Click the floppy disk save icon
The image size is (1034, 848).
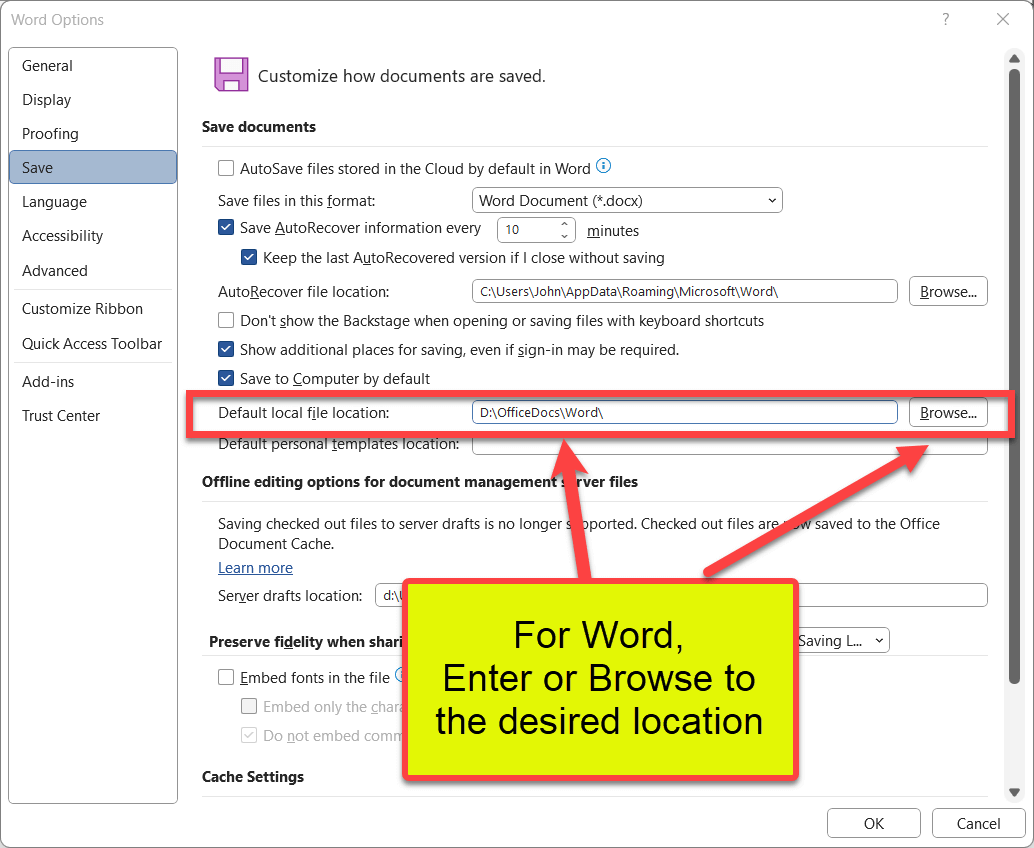(x=230, y=74)
